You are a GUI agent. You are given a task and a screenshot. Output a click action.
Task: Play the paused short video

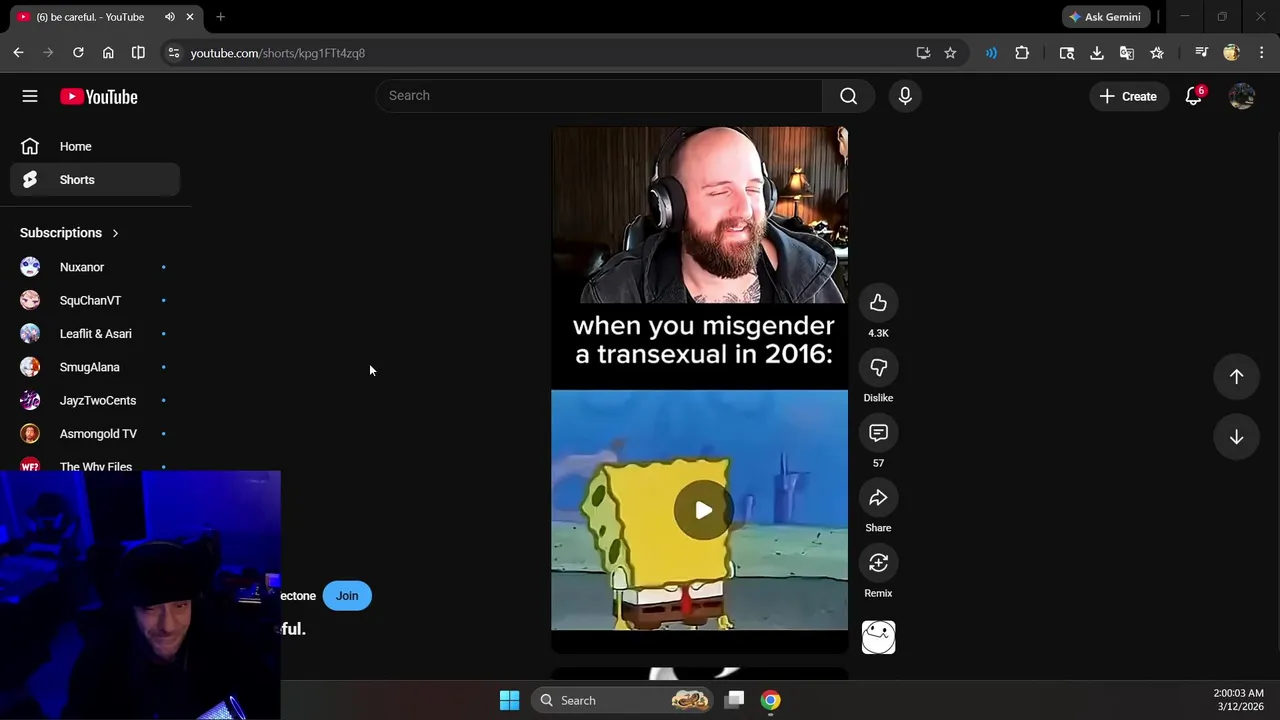click(703, 510)
